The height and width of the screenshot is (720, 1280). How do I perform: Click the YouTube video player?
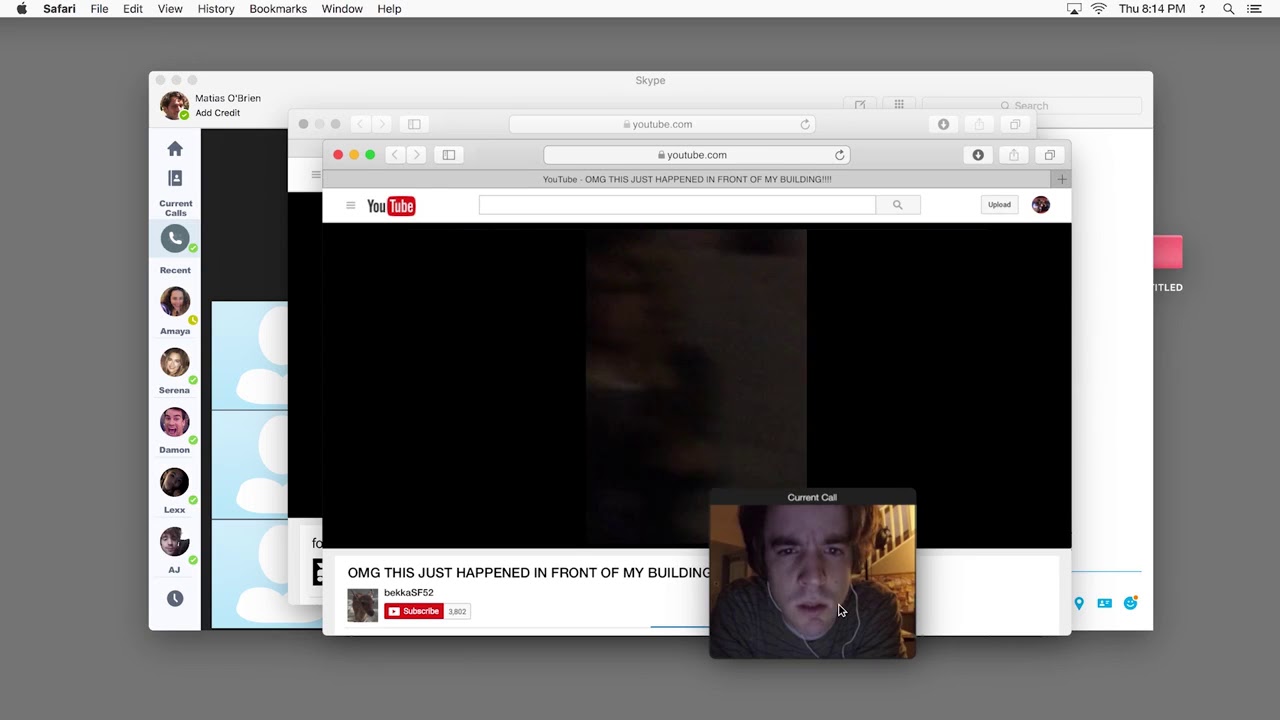click(696, 386)
